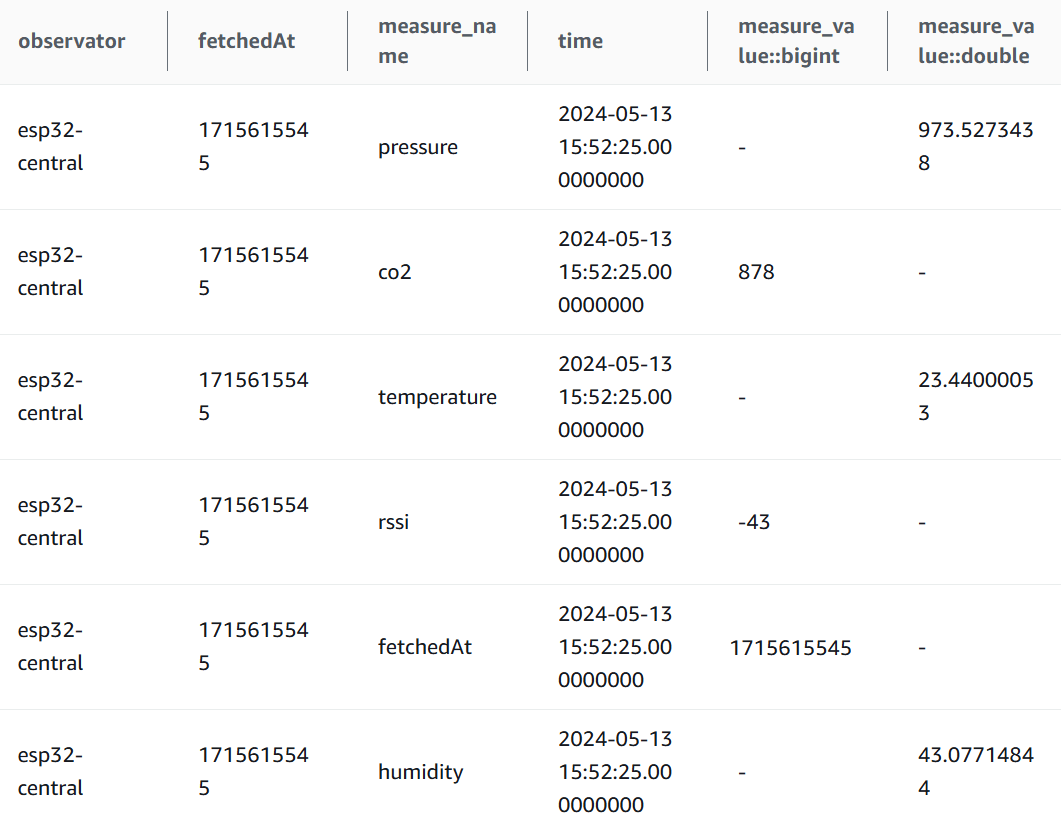
Task: Click the -43 rssi value
Action: tap(754, 522)
